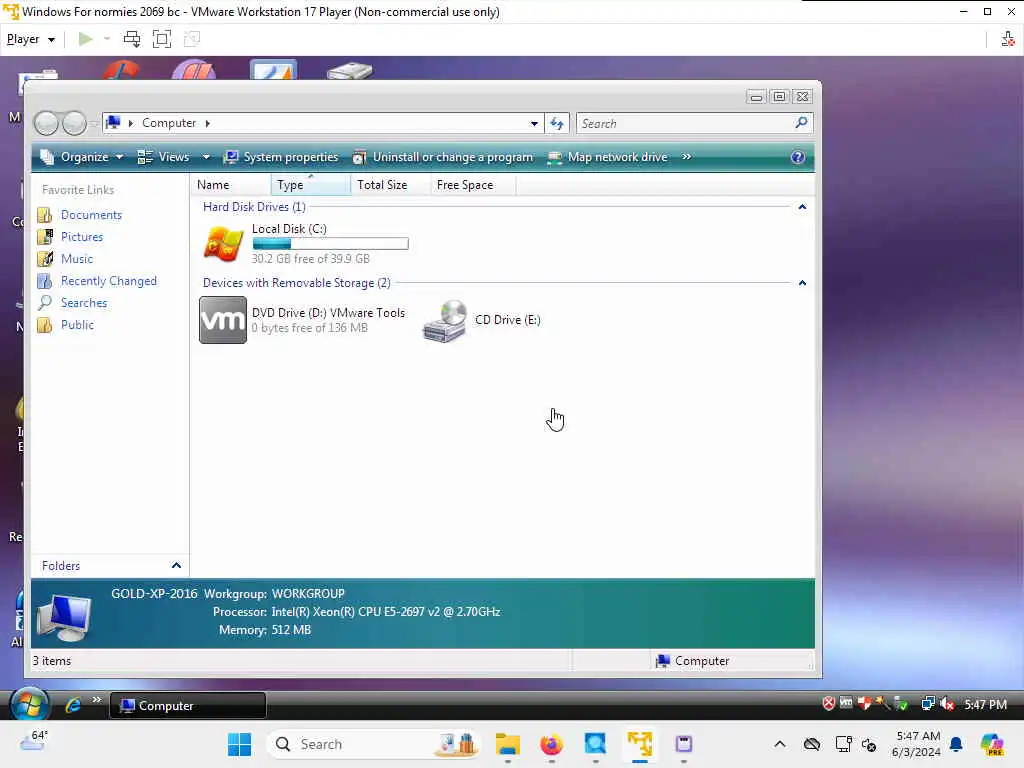The height and width of the screenshot is (768, 1024).
Task: Sort by the Total Size column
Action: point(391,185)
